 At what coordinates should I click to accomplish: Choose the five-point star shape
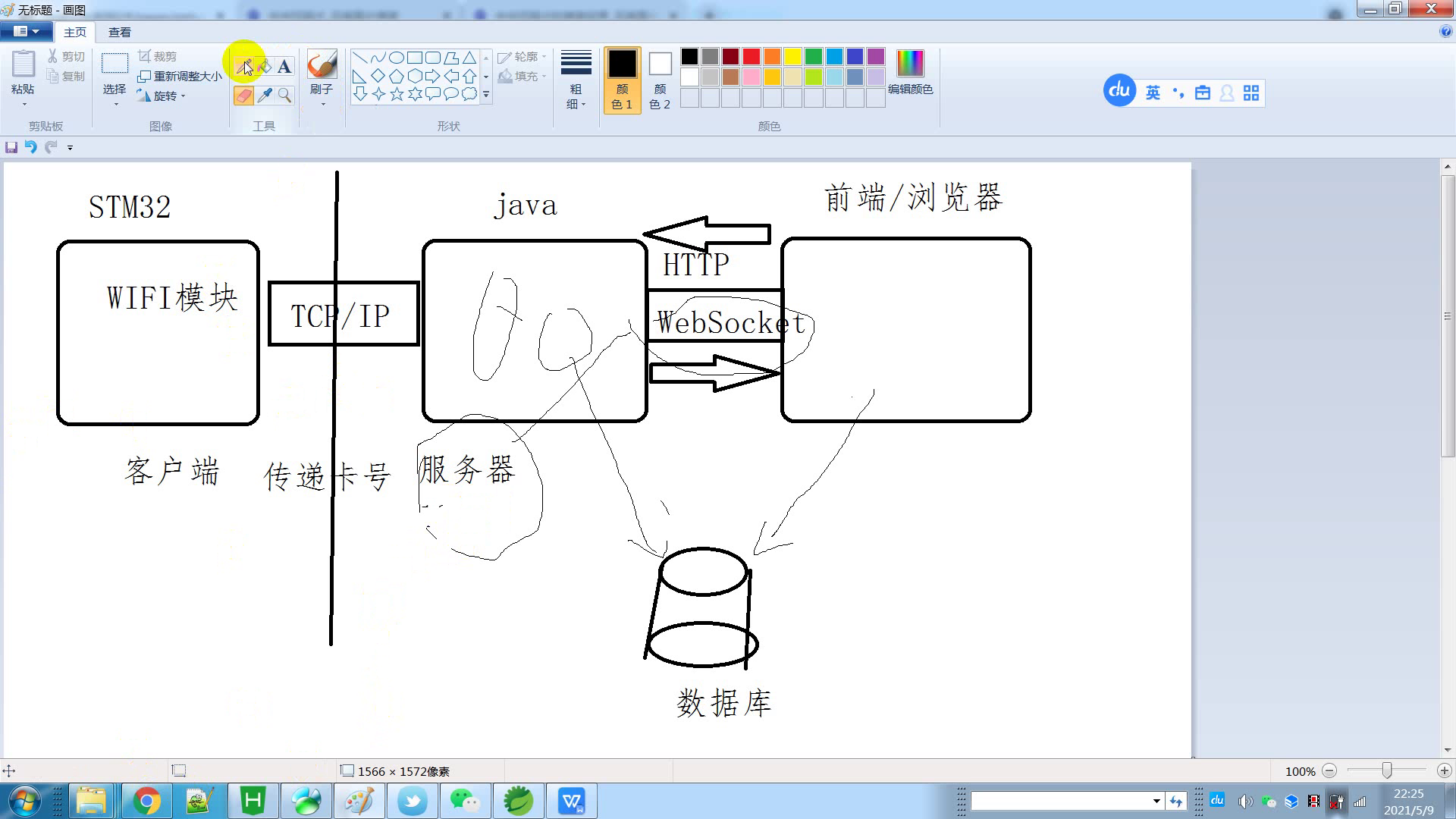(397, 94)
